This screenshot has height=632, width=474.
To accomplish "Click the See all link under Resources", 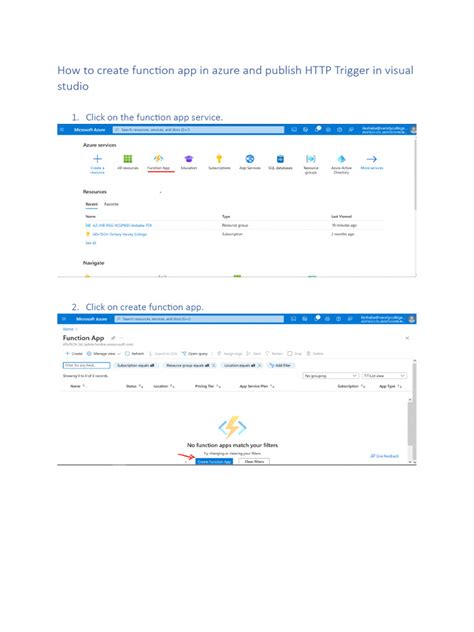I will (91, 243).
